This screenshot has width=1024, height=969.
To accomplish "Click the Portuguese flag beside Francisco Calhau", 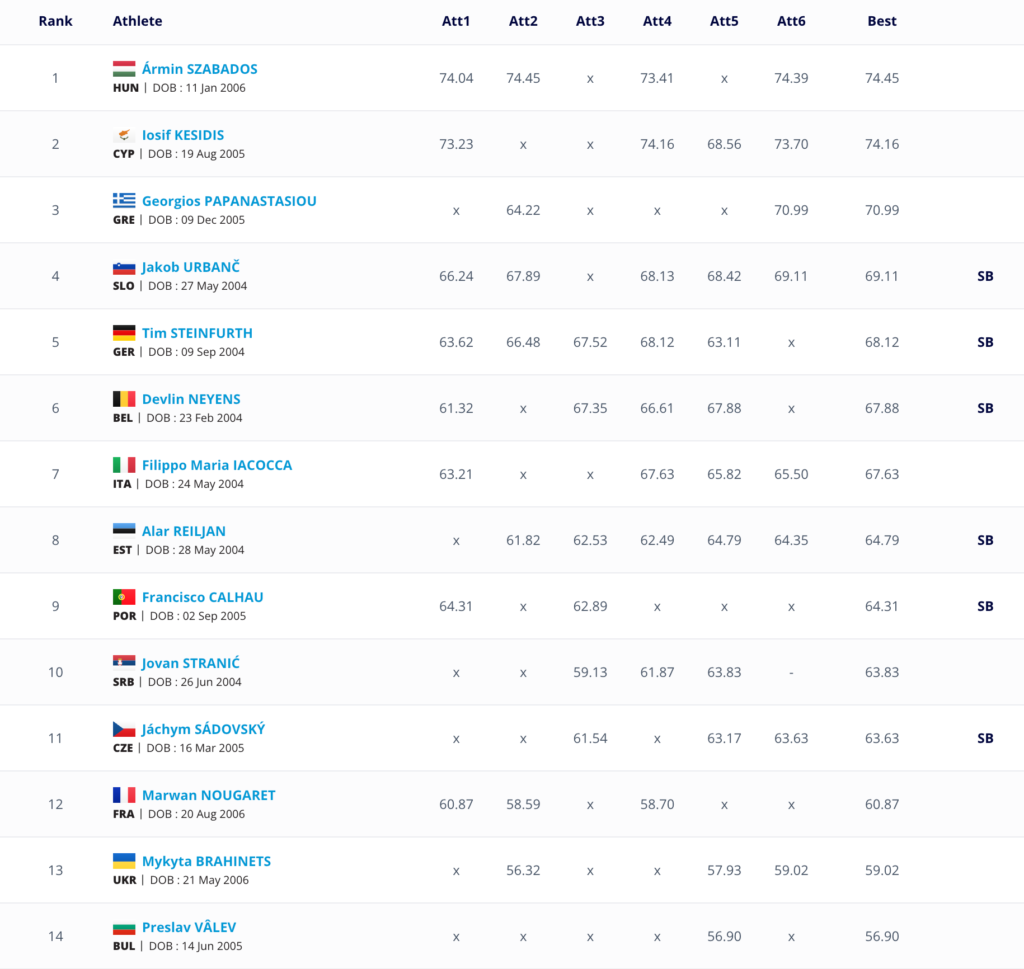I will [x=124, y=597].
